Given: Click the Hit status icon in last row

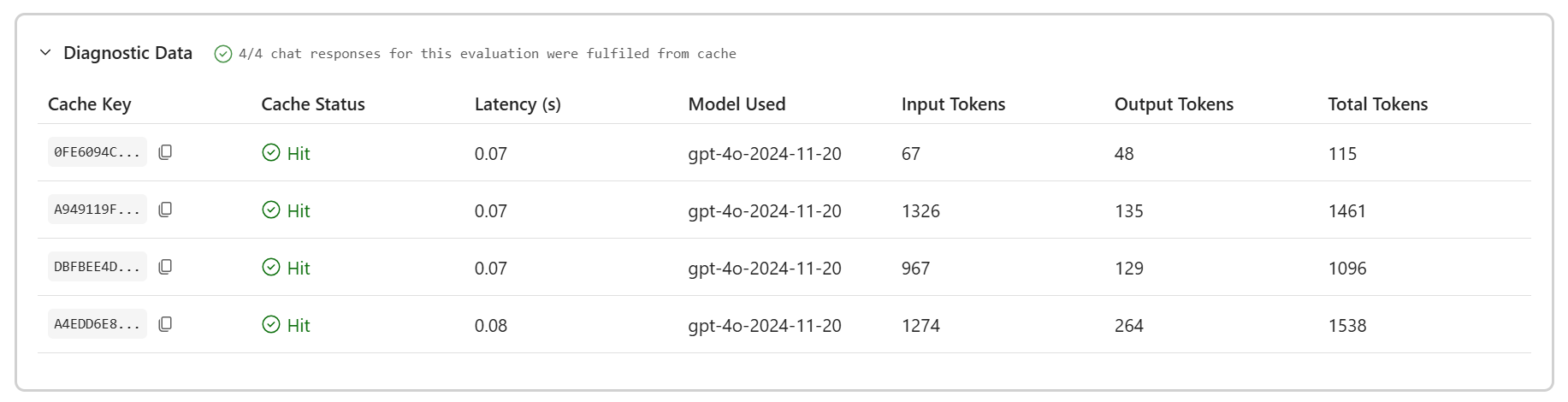Looking at the screenshot, I should coord(271,325).
